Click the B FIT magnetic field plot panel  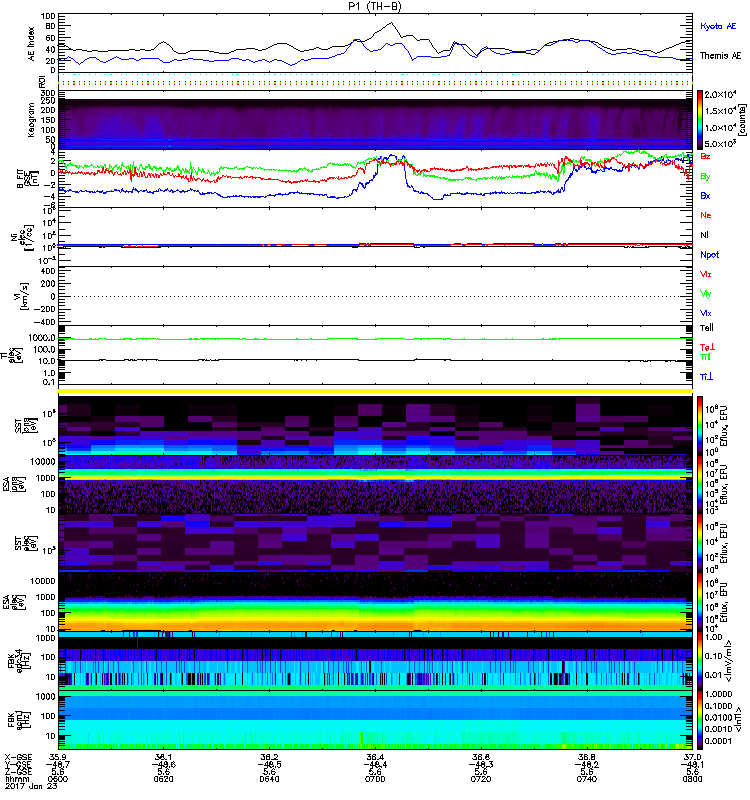[375, 179]
